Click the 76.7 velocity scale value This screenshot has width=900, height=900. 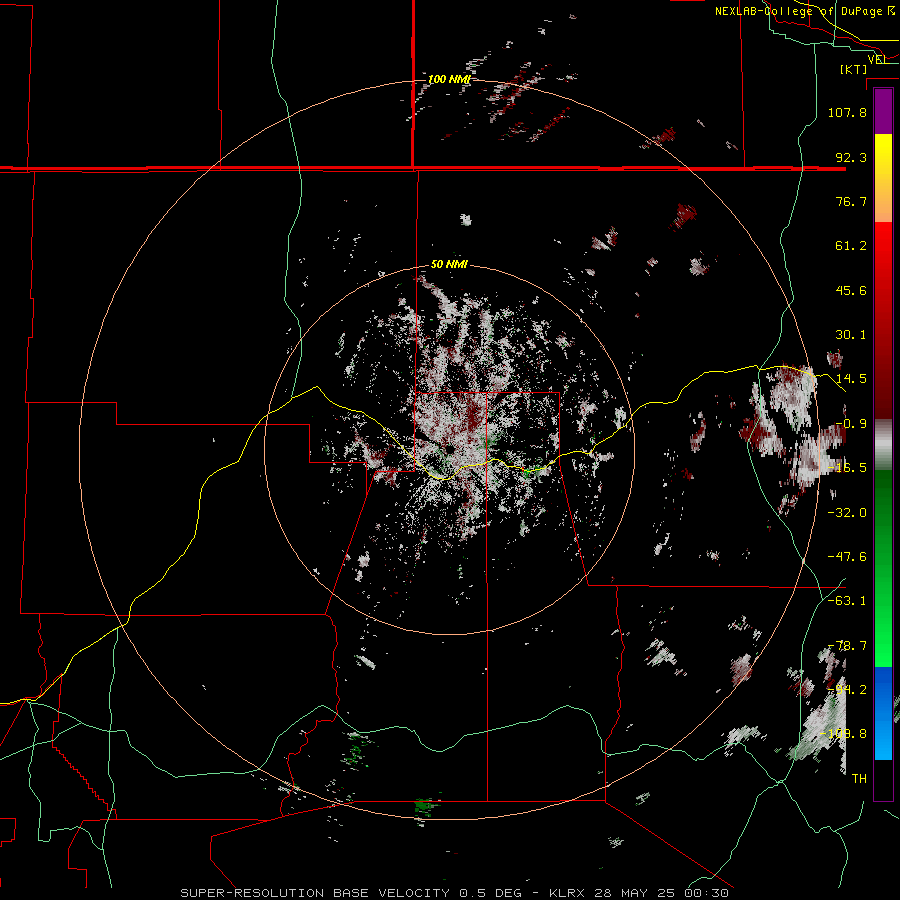pyautogui.click(x=851, y=201)
